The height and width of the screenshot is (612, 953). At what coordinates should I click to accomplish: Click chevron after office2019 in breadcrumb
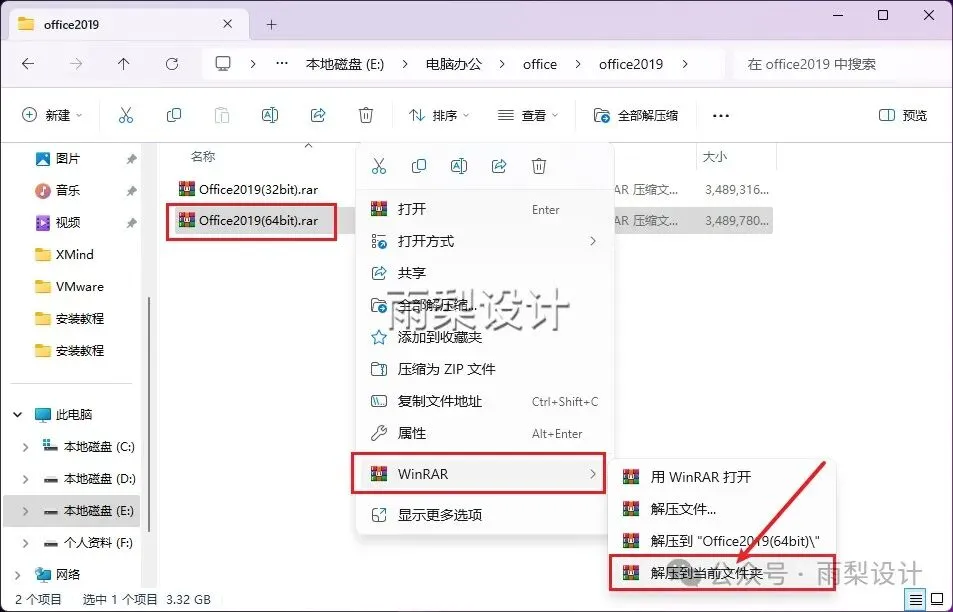685,64
